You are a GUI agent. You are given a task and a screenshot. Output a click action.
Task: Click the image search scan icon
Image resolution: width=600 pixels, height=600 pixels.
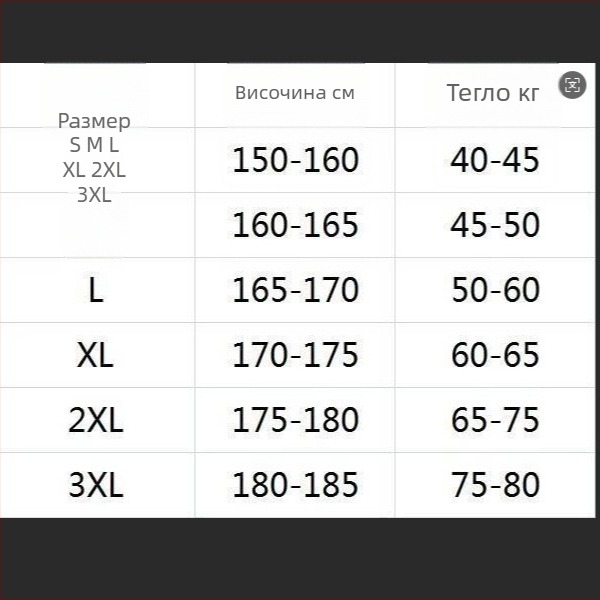[x=572, y=85]
